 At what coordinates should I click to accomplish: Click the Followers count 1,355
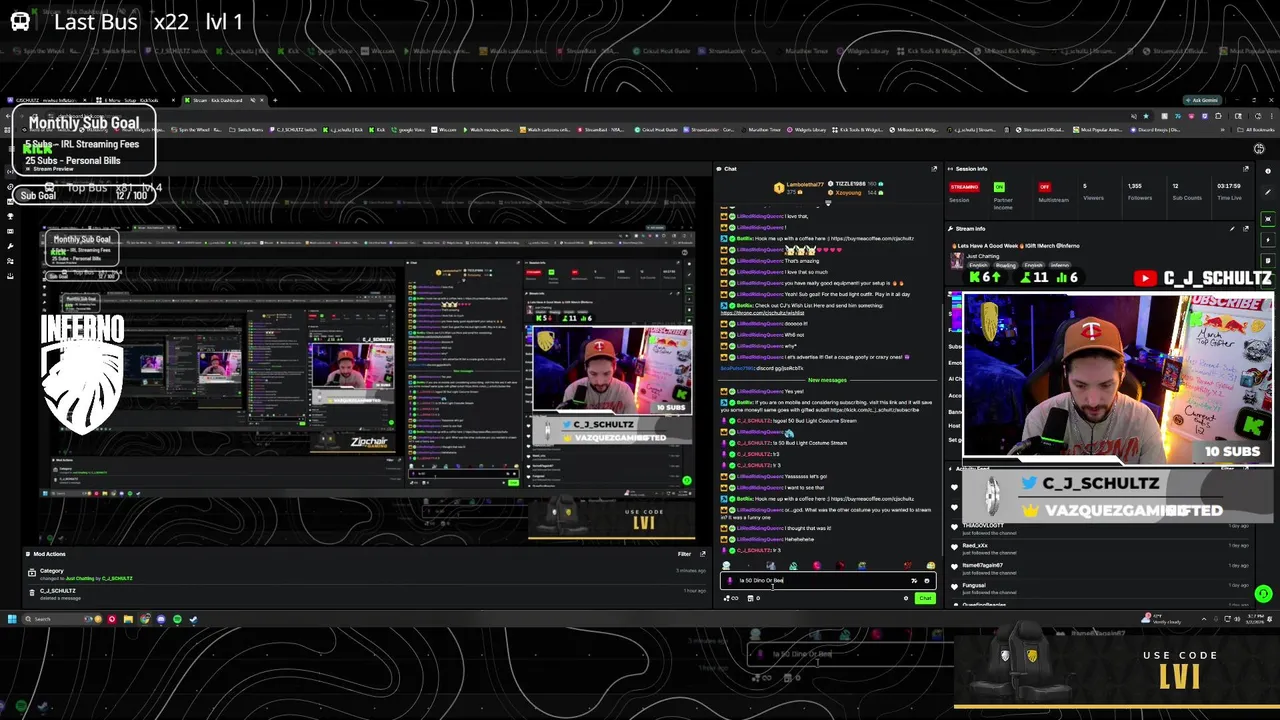[x=1135, y=186]
